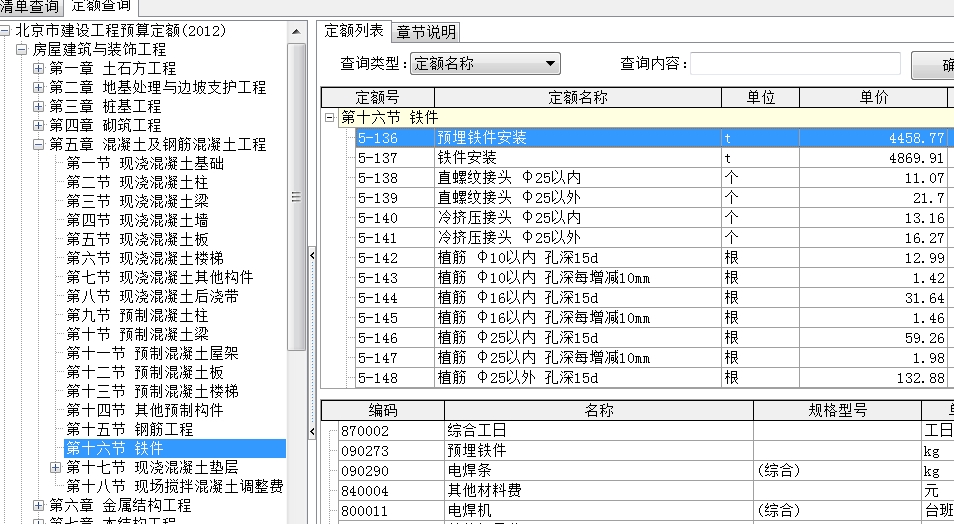Image resolution: width=954 pixels, height=524 pixels.
Task: Expand 第二章 地基处理与边坡支护工程
Action: click(38, 88)
